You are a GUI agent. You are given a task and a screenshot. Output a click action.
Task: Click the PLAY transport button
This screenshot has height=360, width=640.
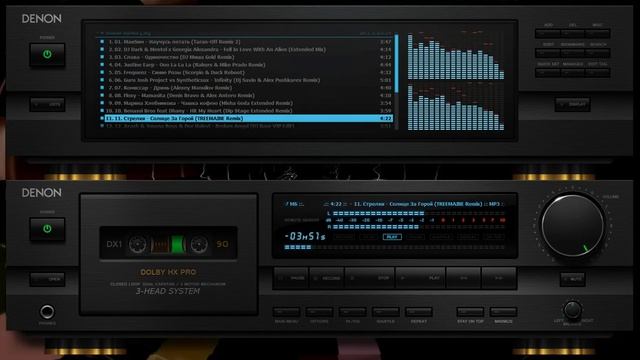coord(420,278)
